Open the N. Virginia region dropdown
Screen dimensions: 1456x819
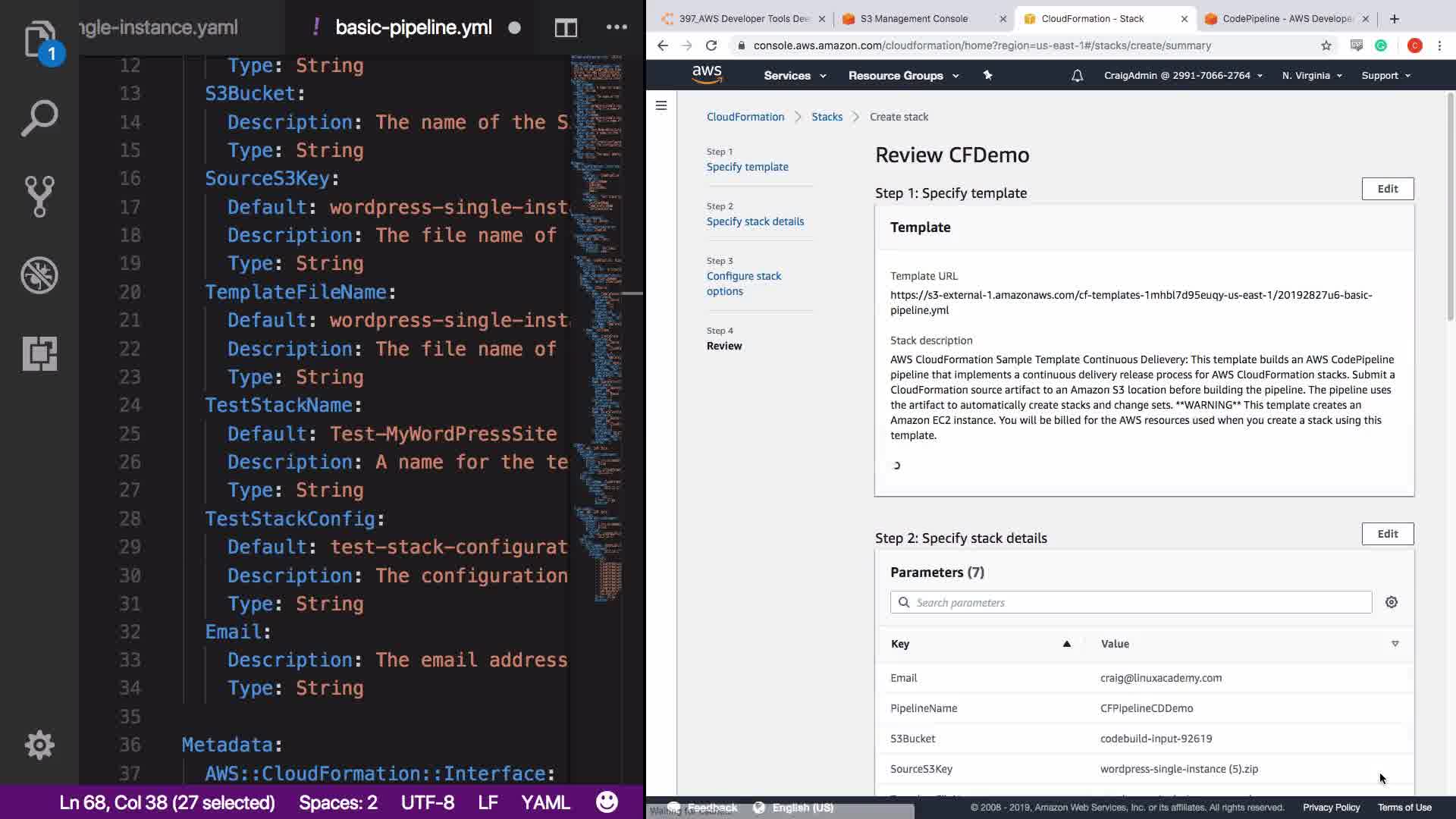coord(1311,76)
